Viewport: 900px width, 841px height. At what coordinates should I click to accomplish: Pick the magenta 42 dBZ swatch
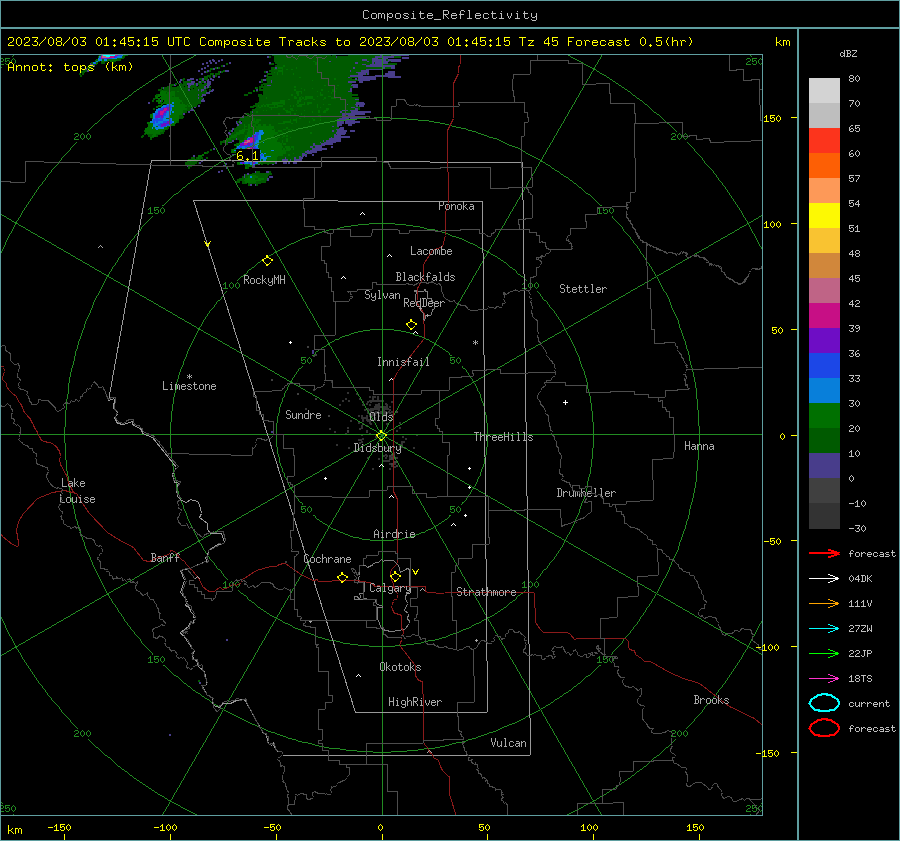click(824, 315)
